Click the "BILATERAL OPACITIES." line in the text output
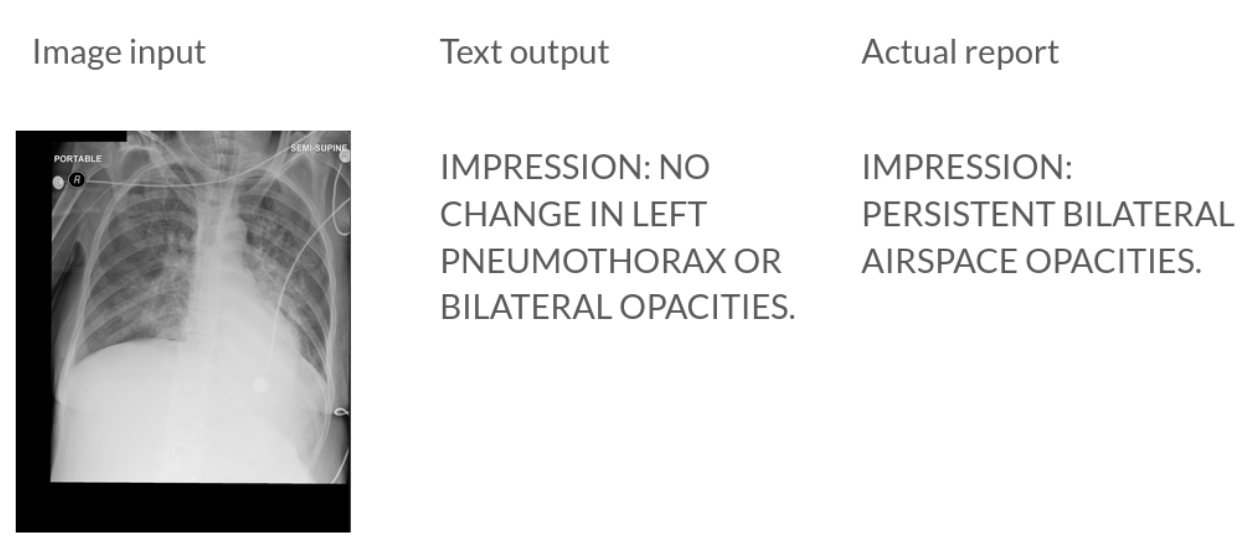 click(x=618, y=308)
